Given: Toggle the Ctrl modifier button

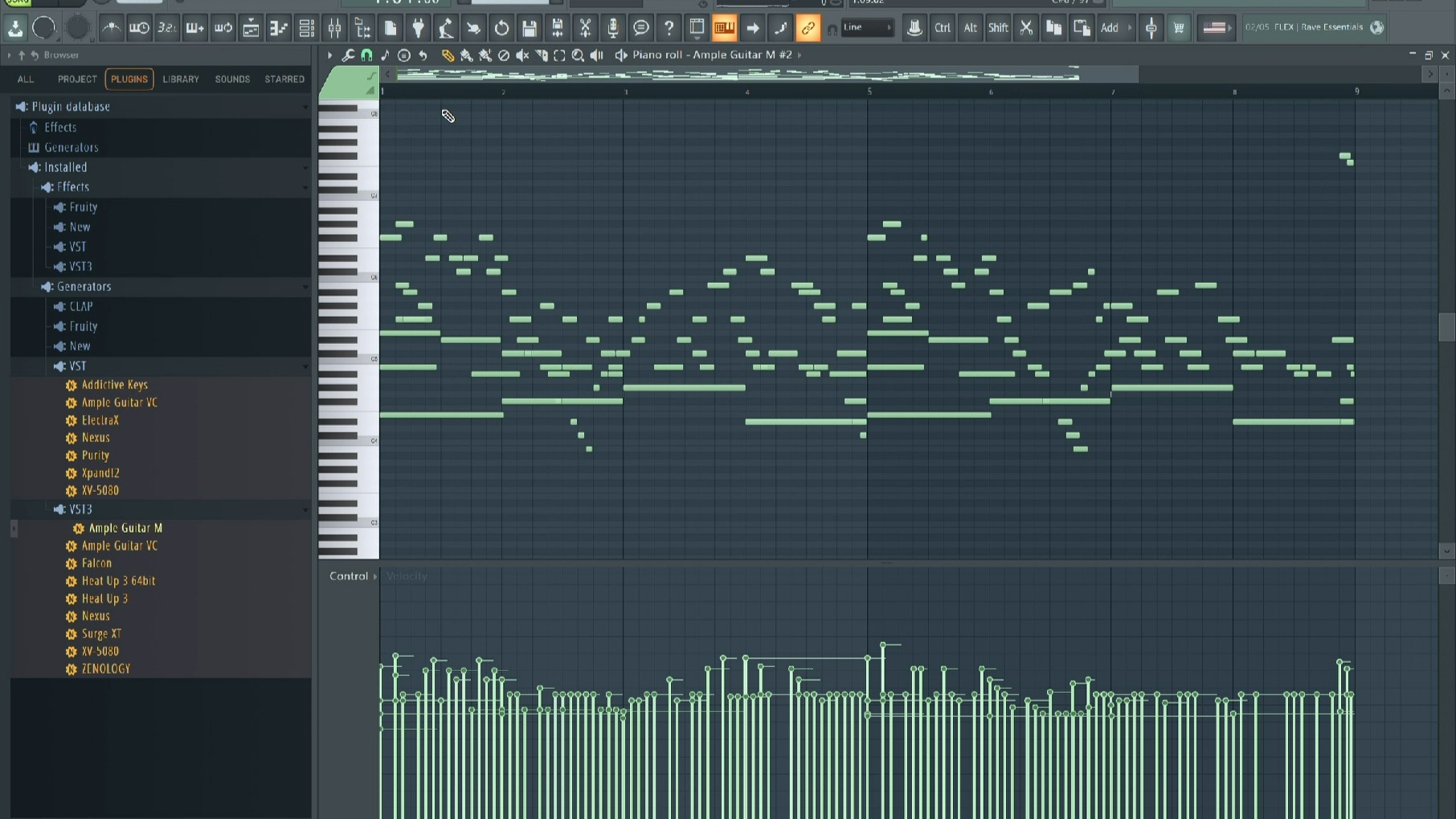Looking at the screenshot, I should coord(942,28).
